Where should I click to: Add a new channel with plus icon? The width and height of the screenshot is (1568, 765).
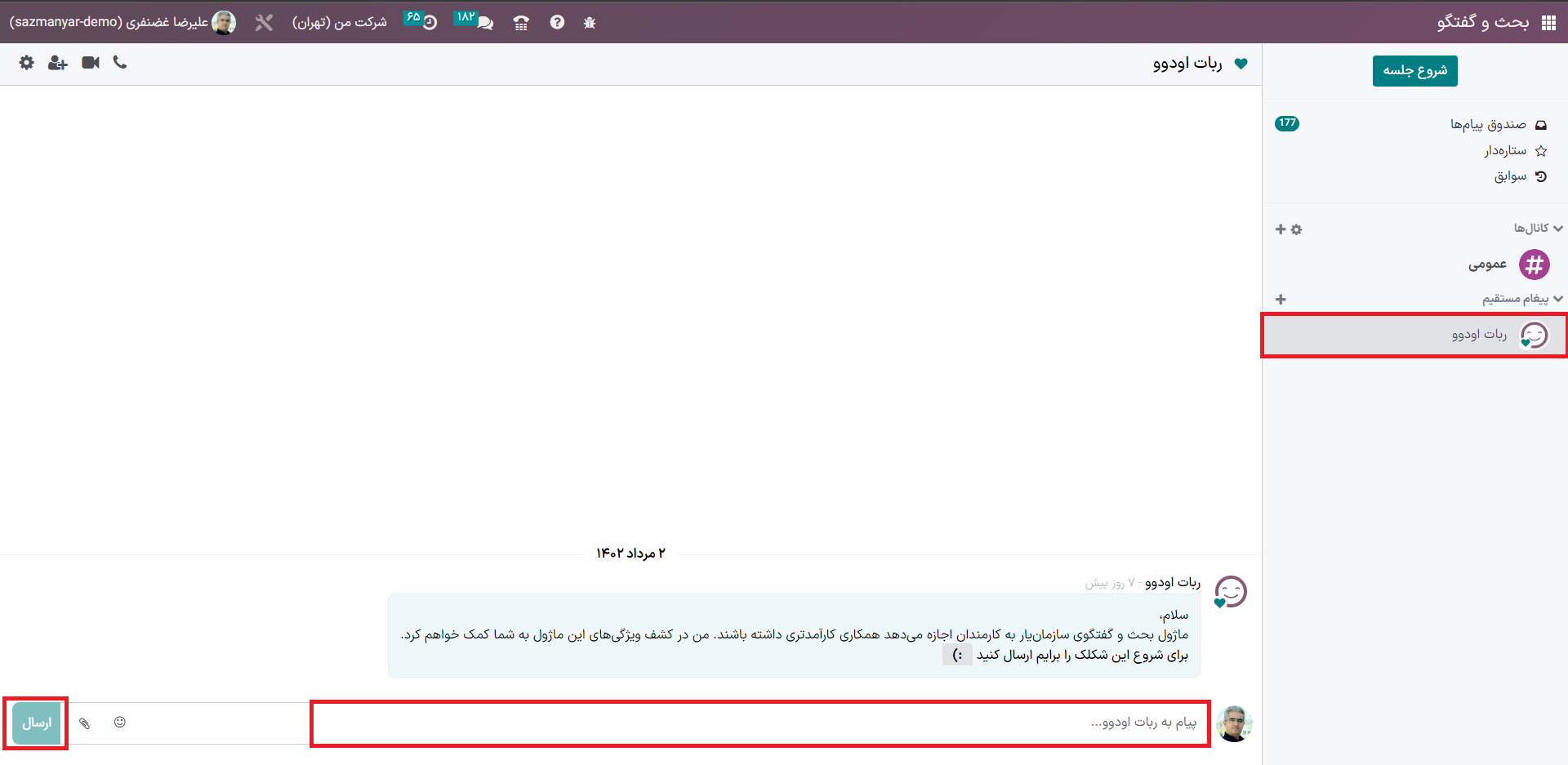tap(1281, 229)
